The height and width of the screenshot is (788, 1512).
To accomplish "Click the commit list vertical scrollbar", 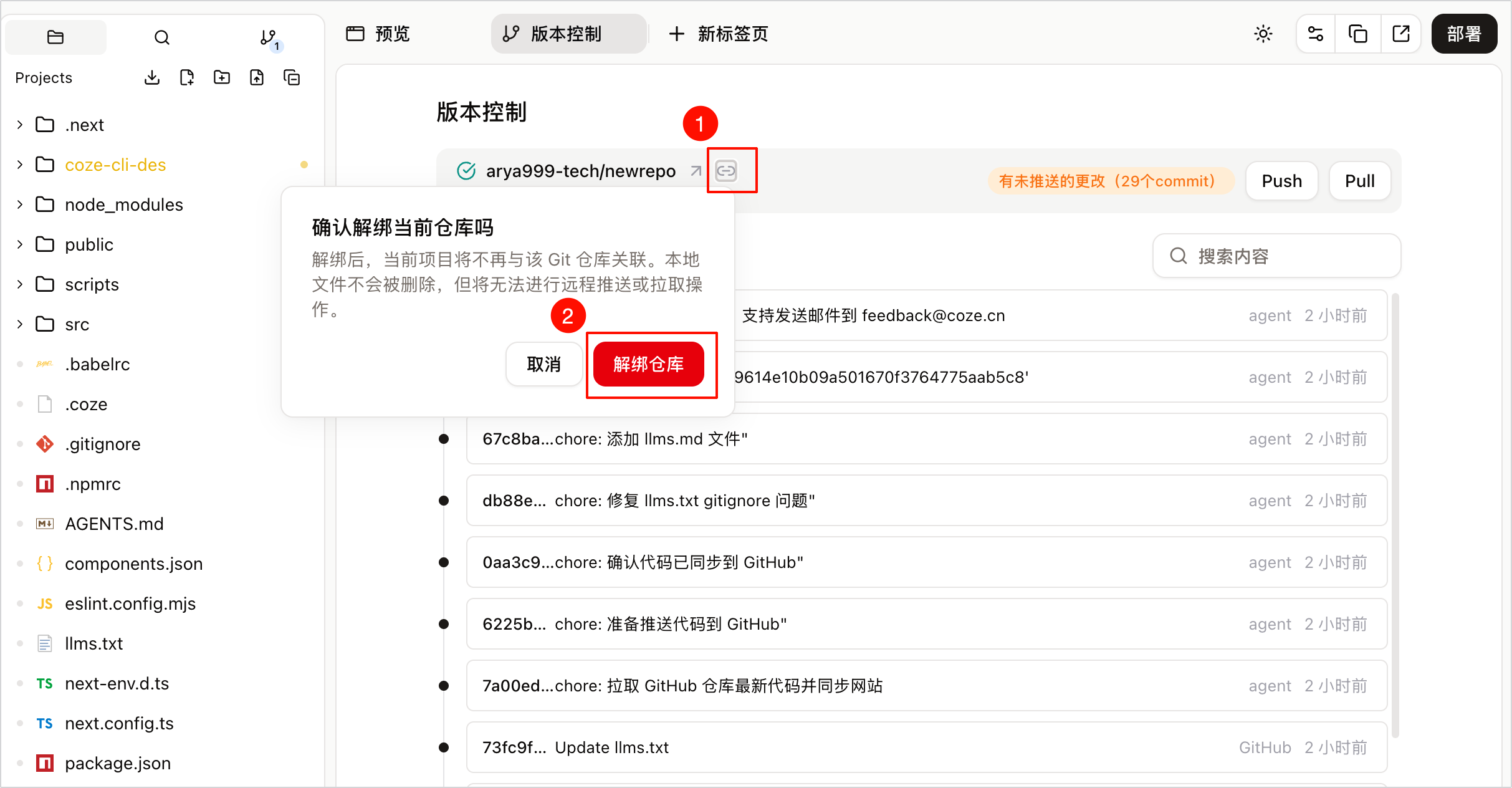I will click(x=1395, y=514).
